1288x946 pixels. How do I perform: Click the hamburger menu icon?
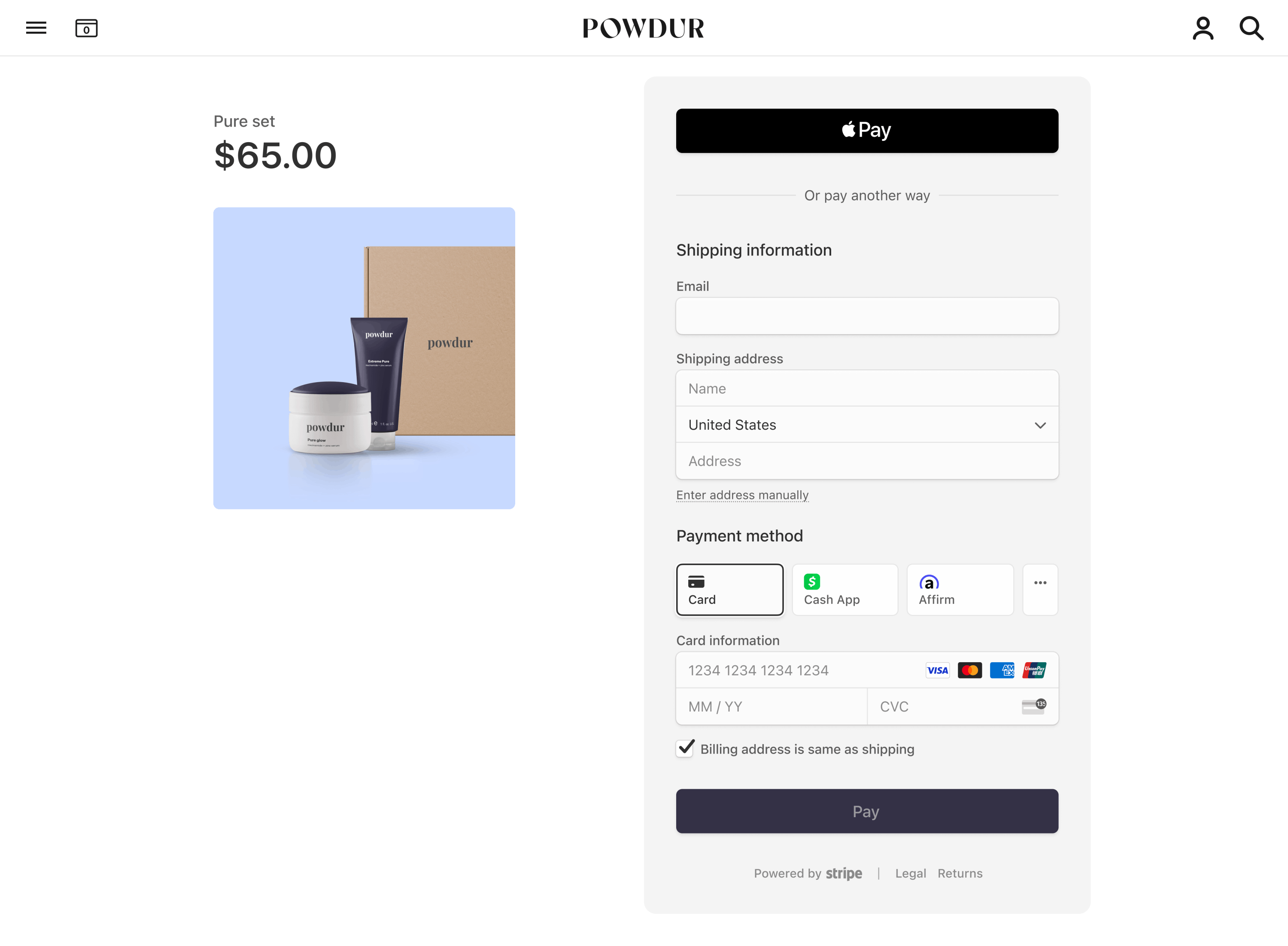pos(37,28)
